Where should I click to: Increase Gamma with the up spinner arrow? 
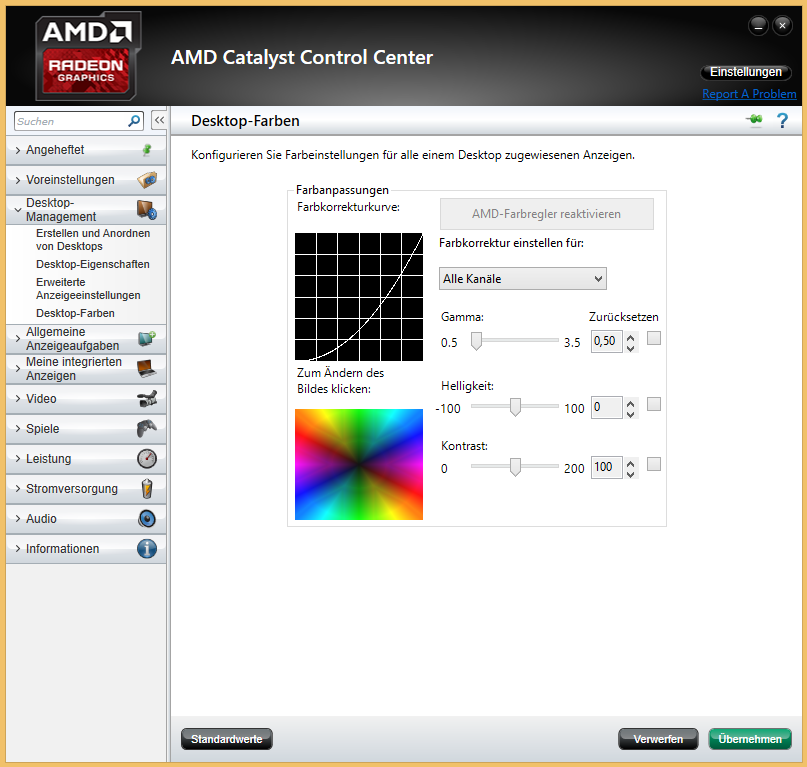(630, 338)
